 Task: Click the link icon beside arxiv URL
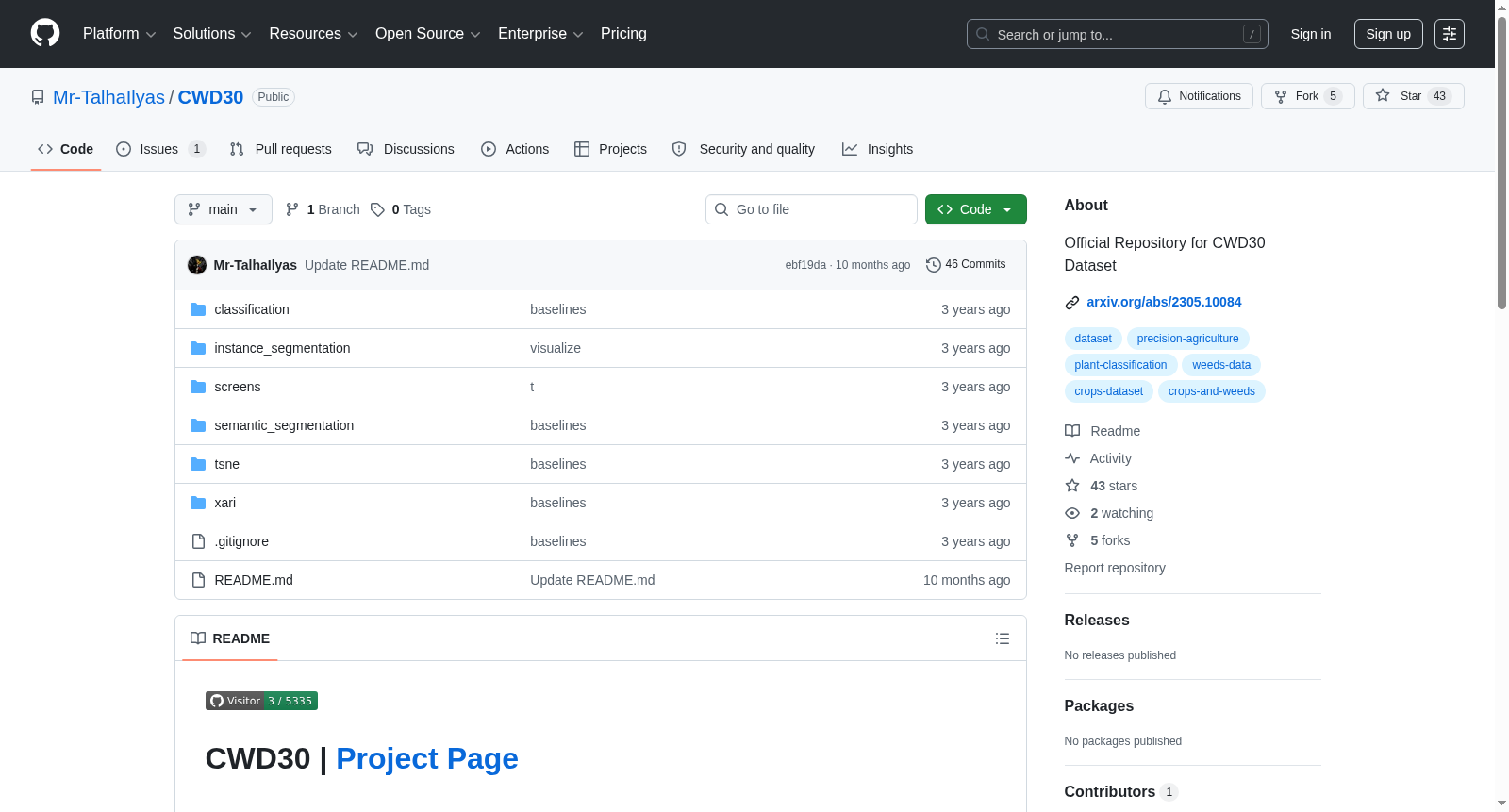1072,303
